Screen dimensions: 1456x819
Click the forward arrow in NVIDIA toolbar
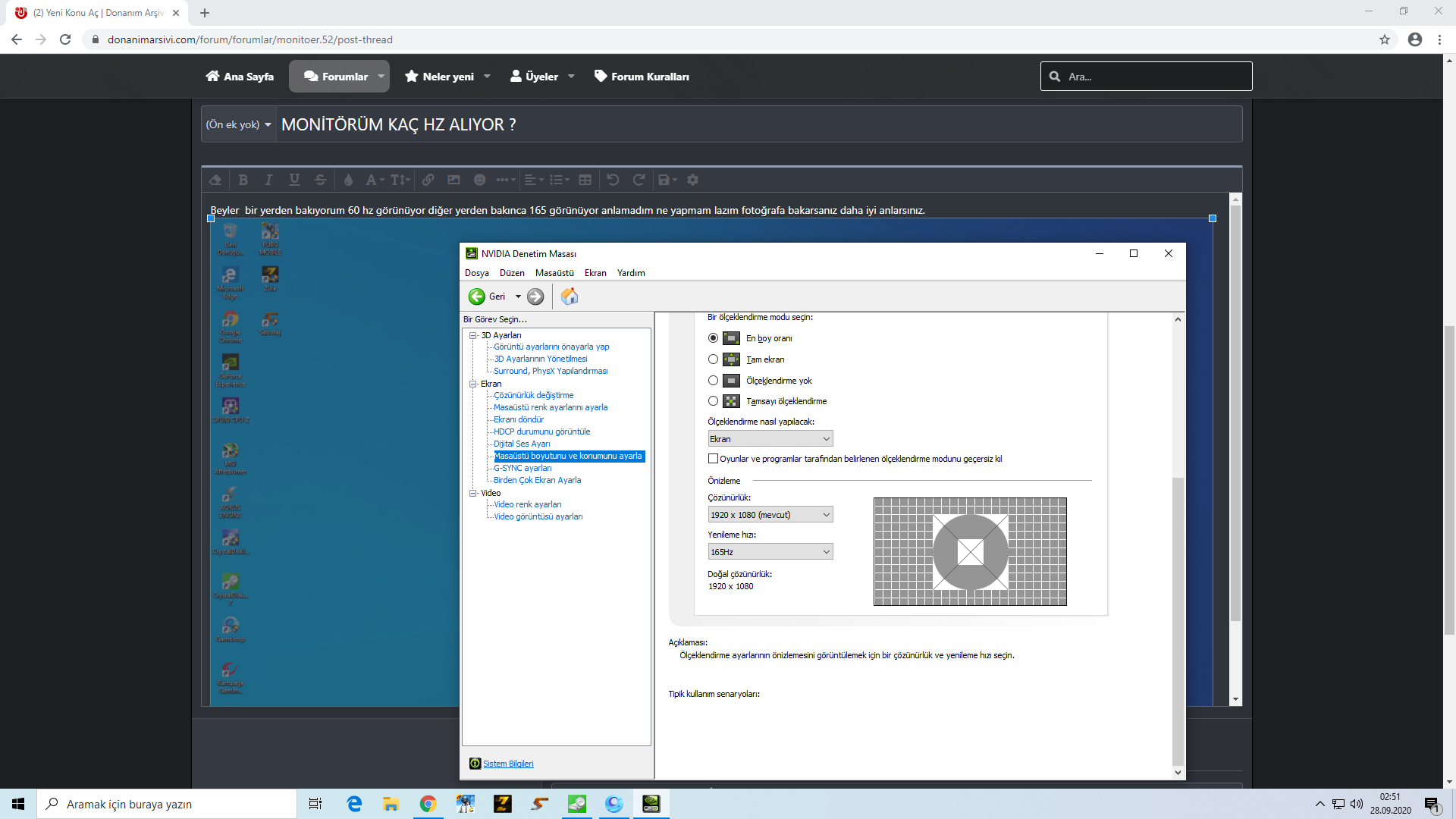tap(535, 297)
